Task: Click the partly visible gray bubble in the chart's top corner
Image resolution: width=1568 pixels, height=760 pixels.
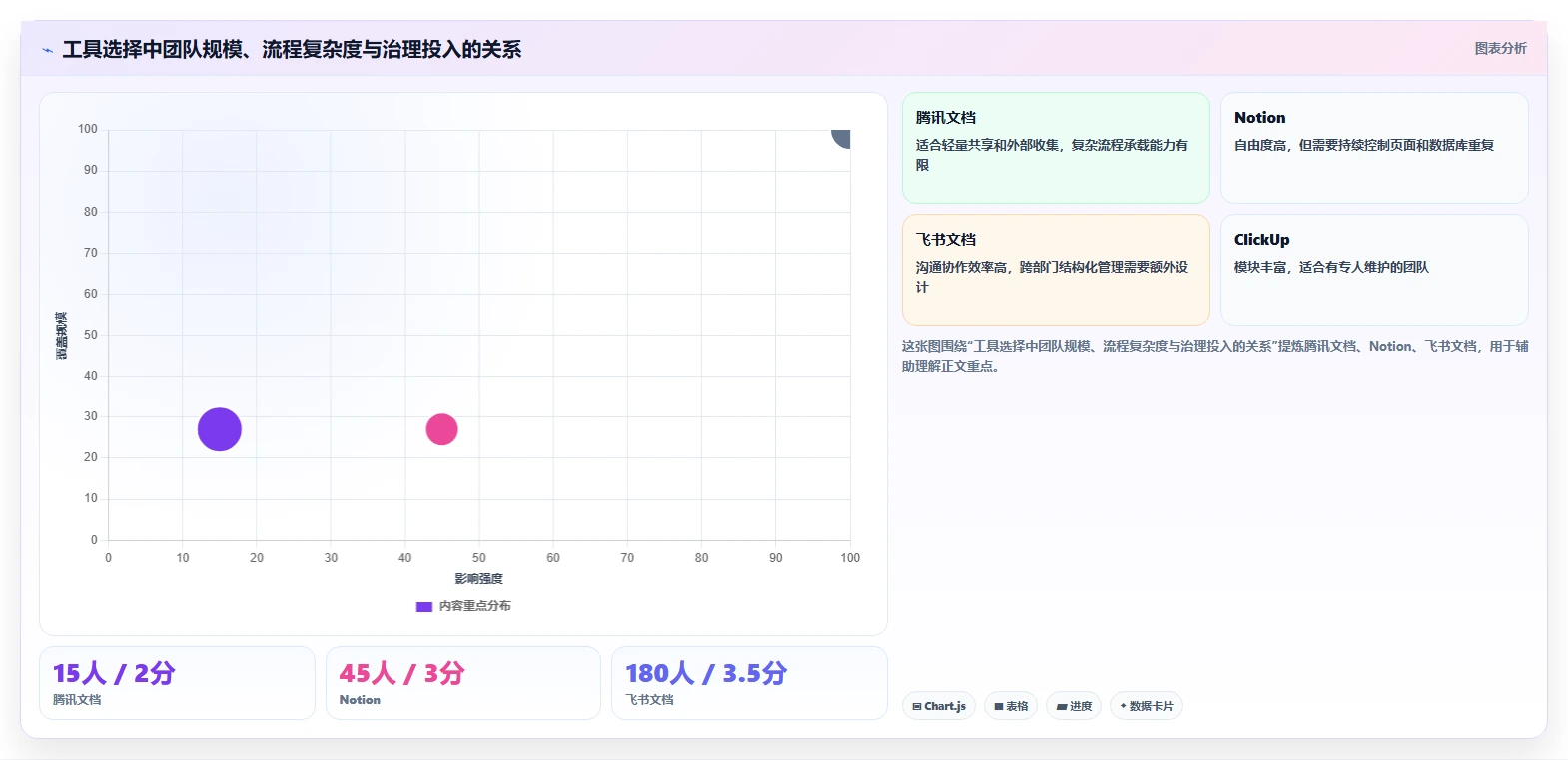Action: point(842,138)
